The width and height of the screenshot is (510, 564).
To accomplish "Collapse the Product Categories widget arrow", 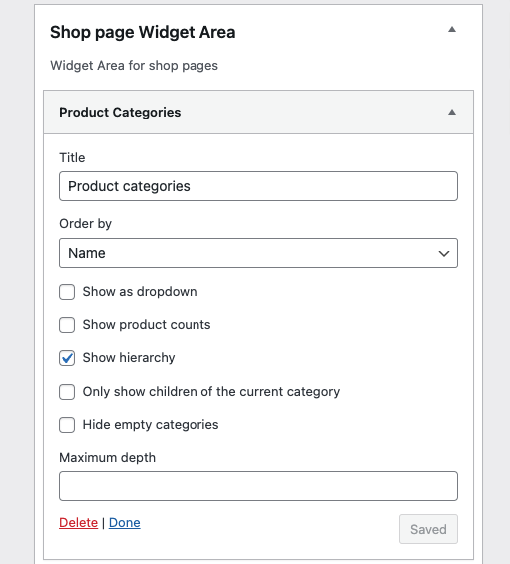I will point(452,113).
